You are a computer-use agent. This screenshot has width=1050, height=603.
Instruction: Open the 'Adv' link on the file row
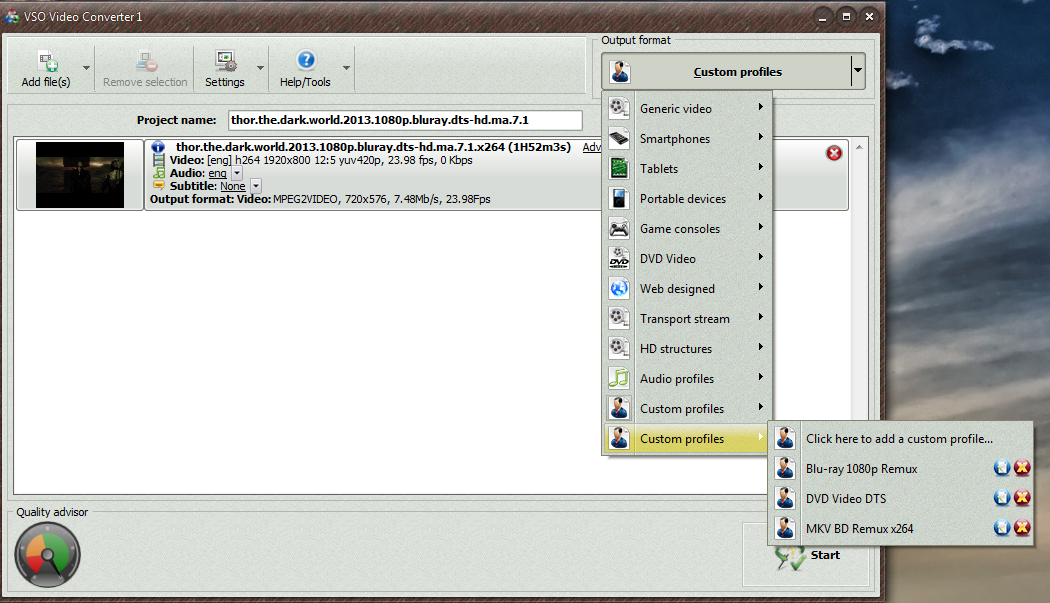(x=591, y=147)
